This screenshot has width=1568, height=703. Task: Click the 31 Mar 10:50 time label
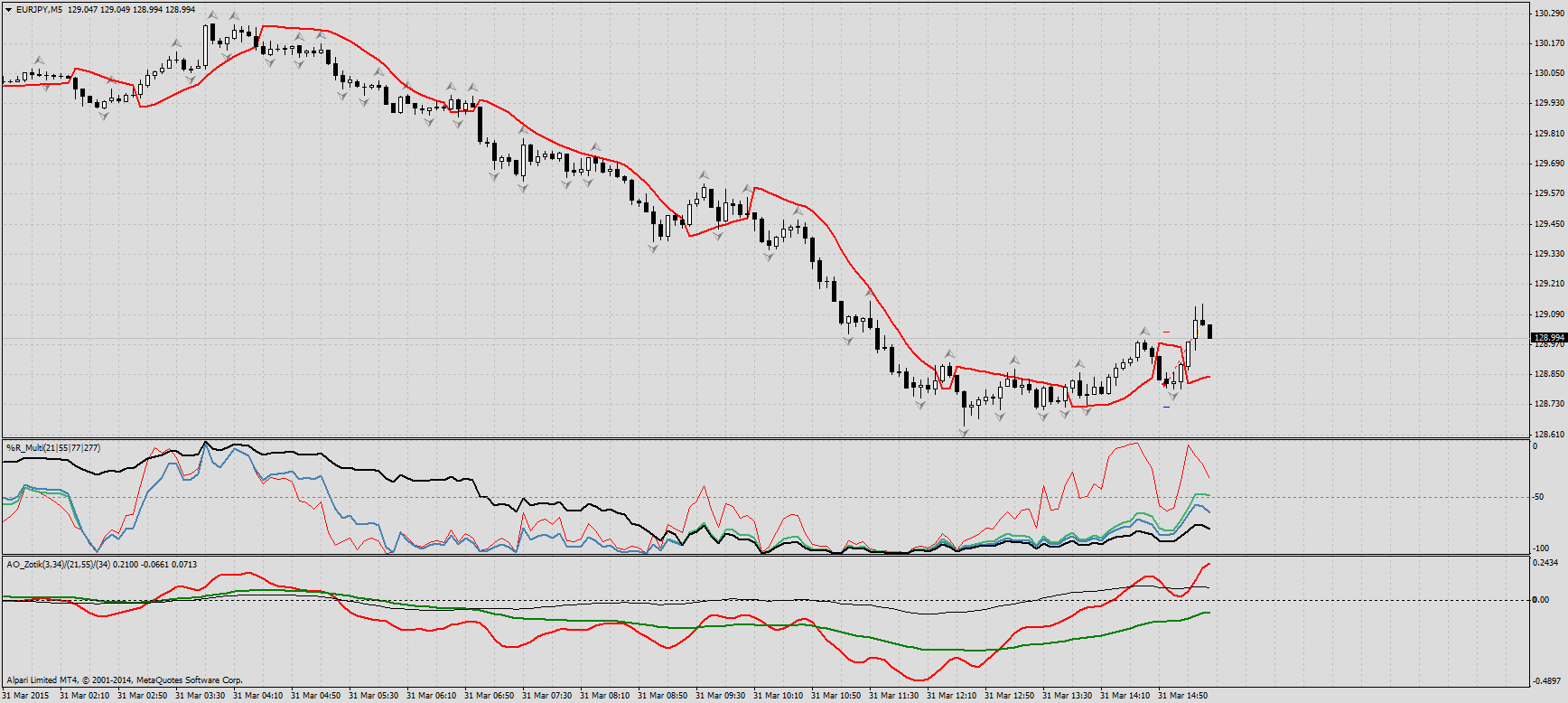[x=836, y=696]
